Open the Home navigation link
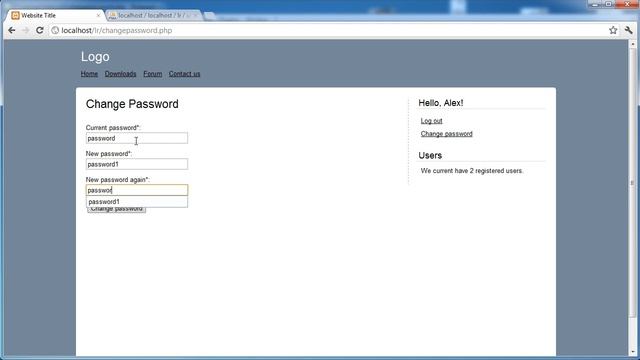This screenshot has width=640, height=360. pyautogui.click(x=89, y=74)
